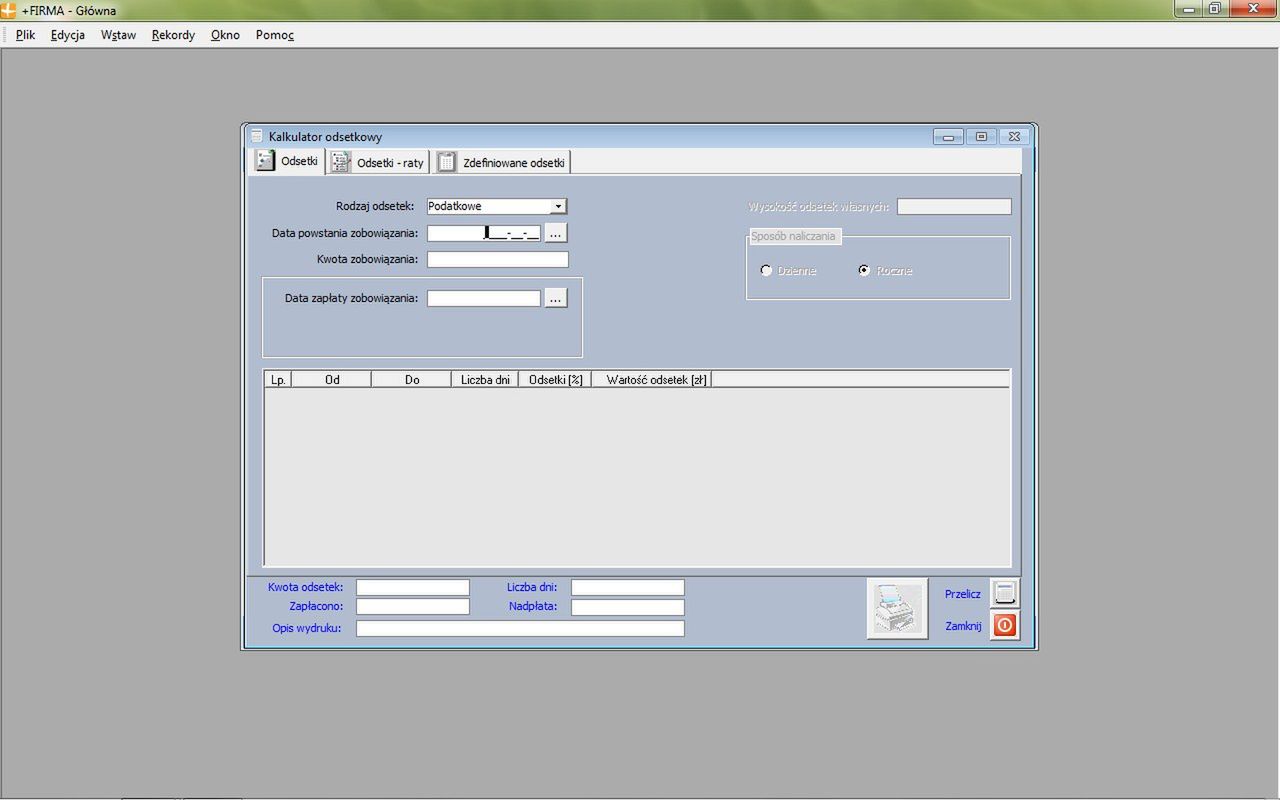Click the printer icon button
Viewport: 1280px width, 800px height.
tap(897, 608)
